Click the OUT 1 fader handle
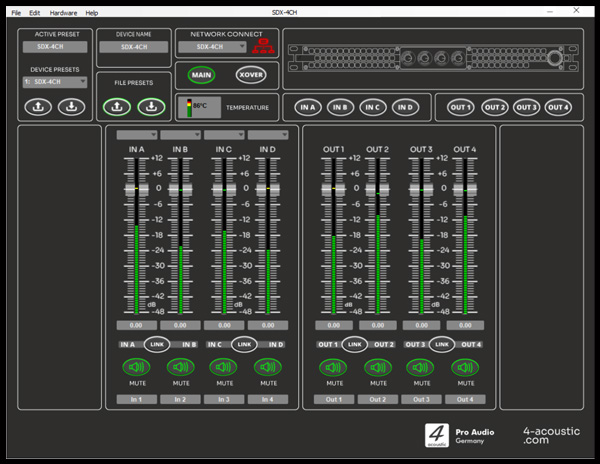 (x=333, y=188)
